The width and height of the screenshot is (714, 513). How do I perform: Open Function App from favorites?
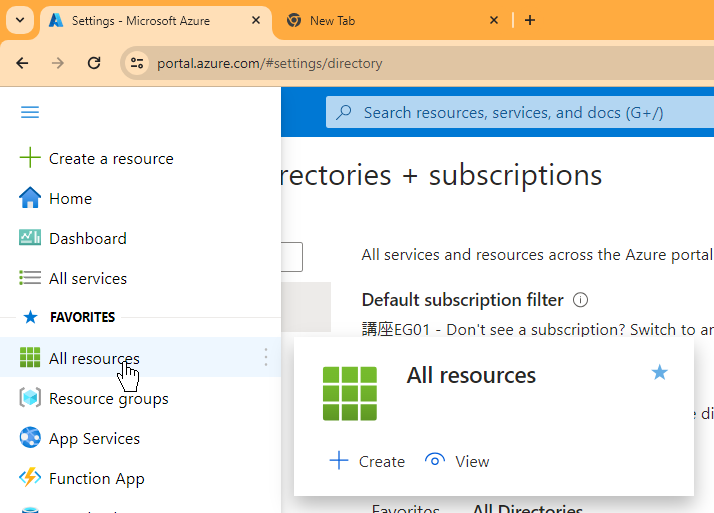[x=97, y=478]
